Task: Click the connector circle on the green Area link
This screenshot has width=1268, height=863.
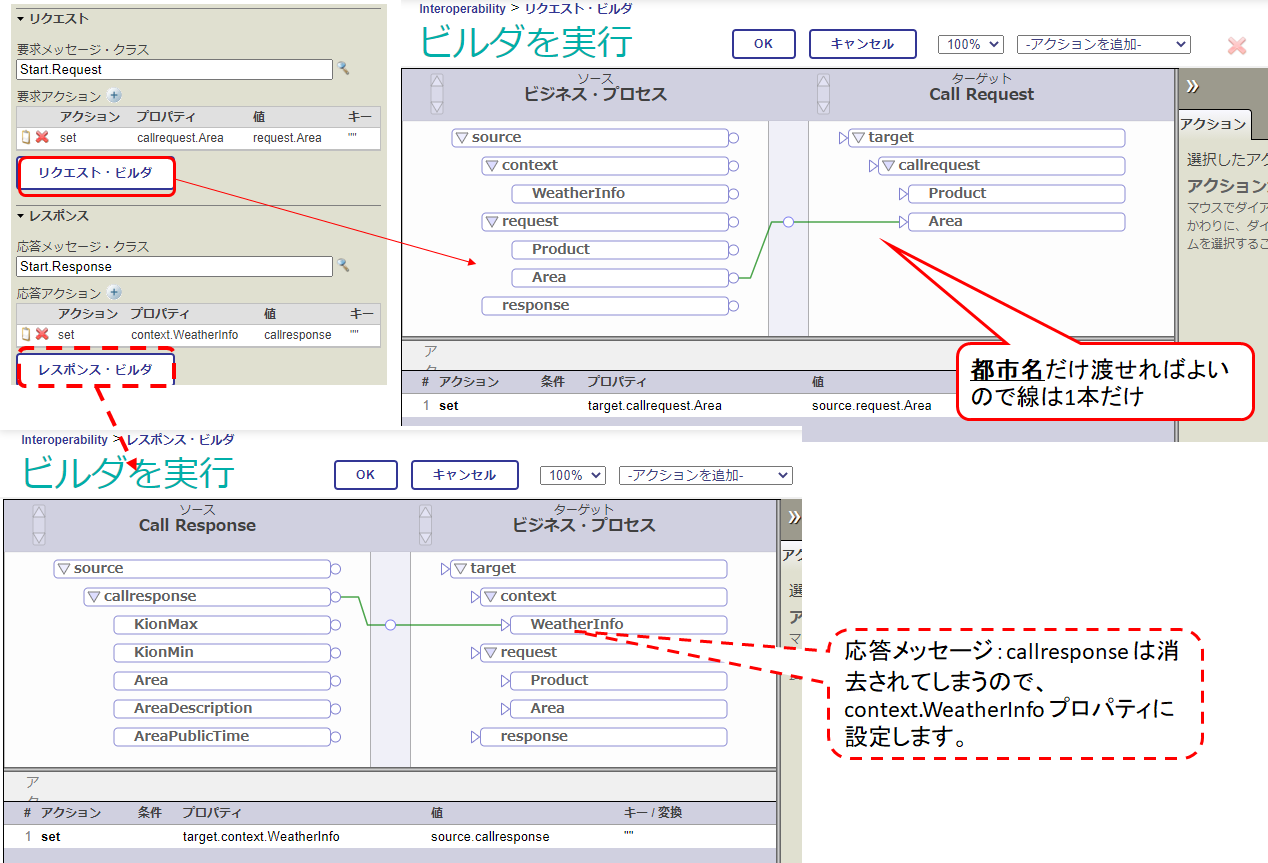Action: (788, 222)
